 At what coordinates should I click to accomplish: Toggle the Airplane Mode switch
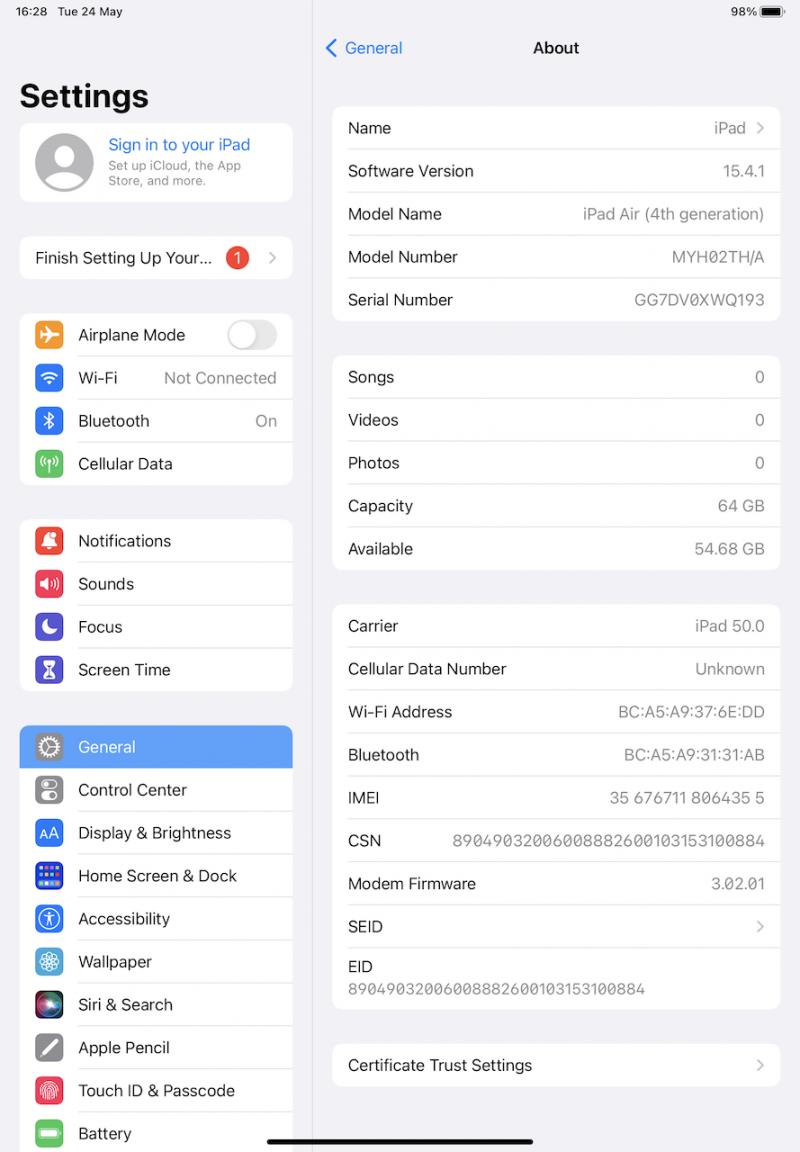pos(252,335)
